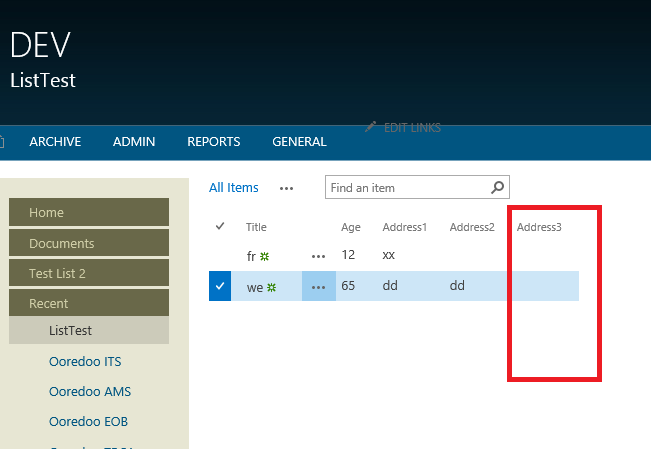Toggle the select-all checkmark in header
The width and height of the screenshot is (651, 449).
(x=220, y=226)
